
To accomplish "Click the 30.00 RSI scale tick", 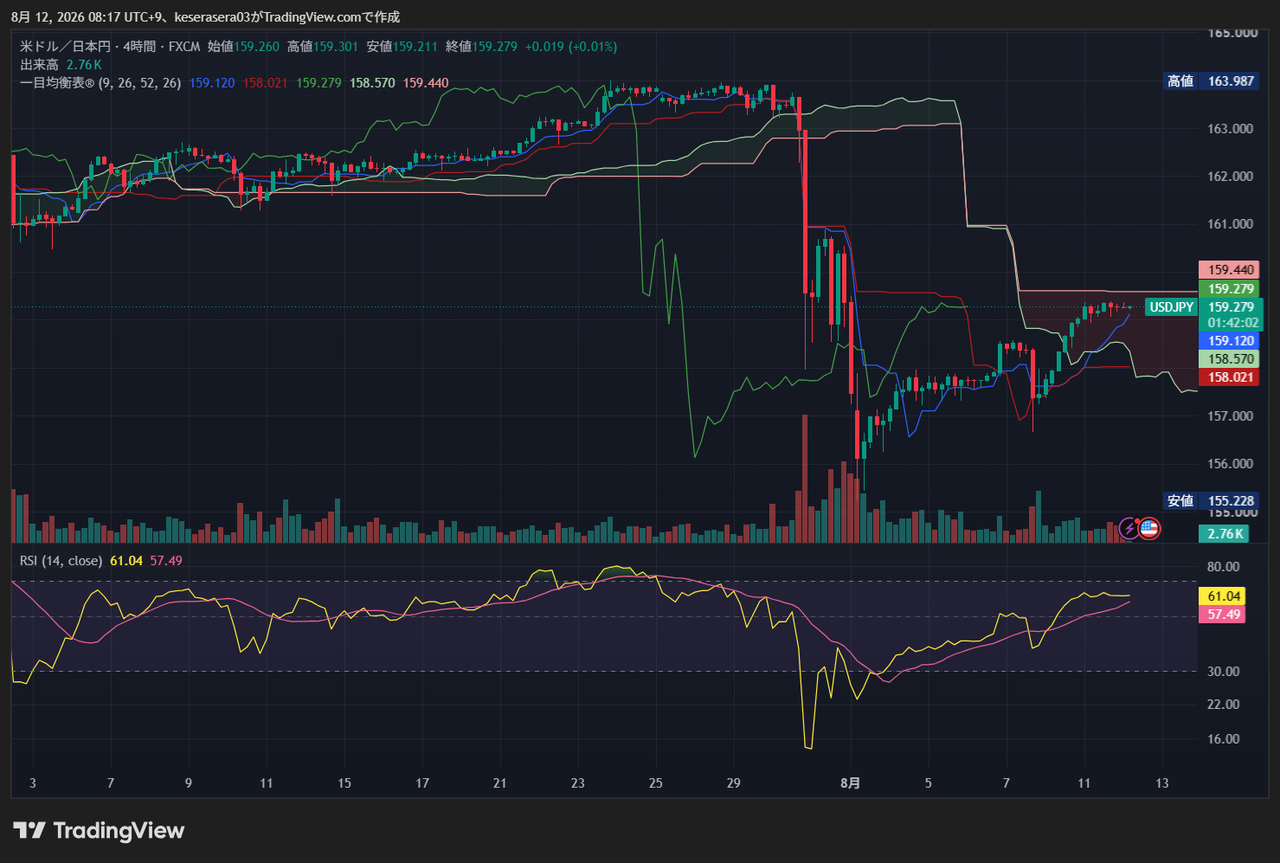I will click(1223, 672).
